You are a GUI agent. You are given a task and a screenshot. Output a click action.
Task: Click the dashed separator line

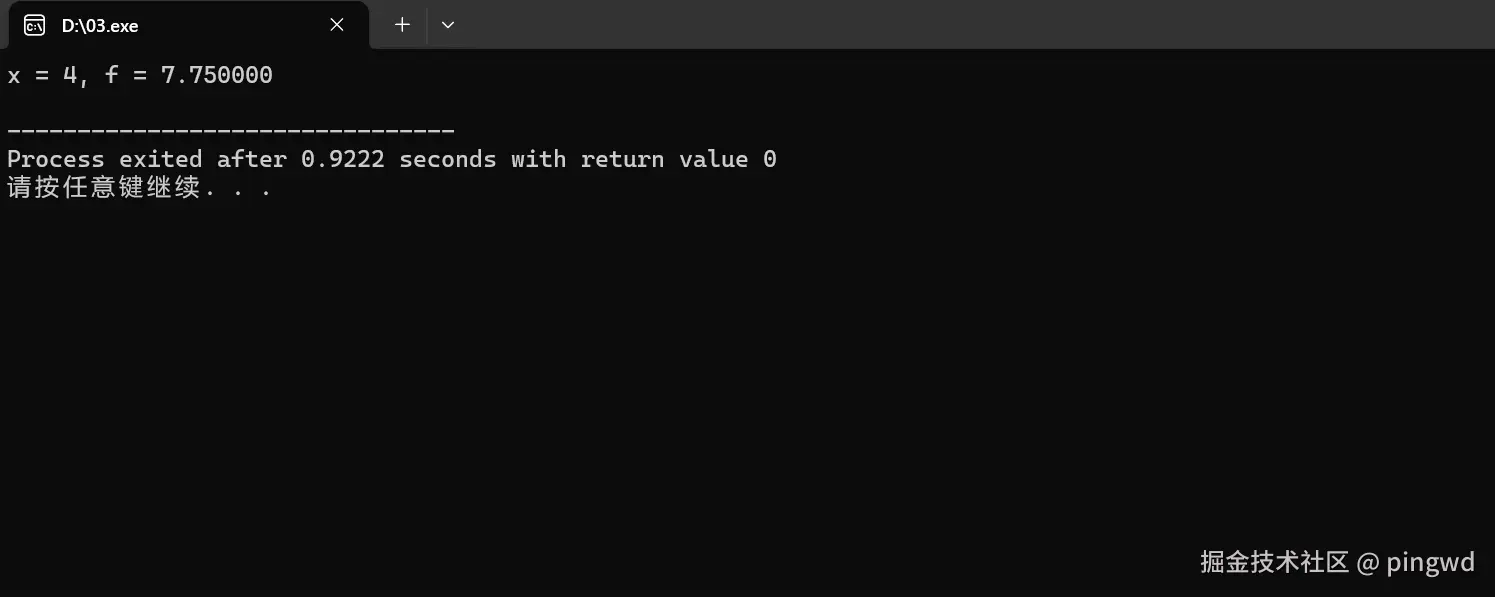pos(230,130)
